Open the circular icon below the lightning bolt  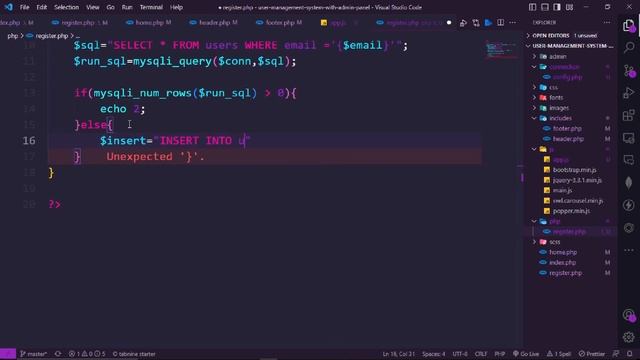(629, 227)
